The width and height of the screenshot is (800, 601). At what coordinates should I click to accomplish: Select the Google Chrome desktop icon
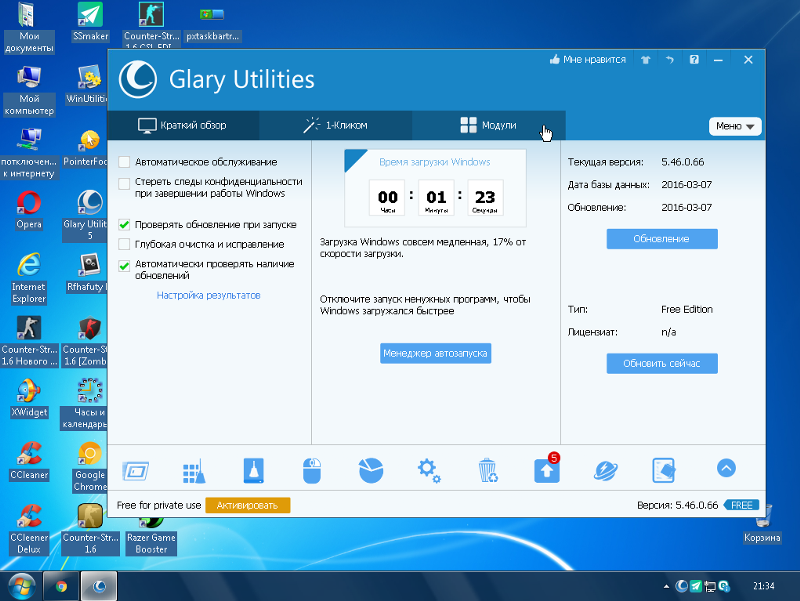pos(90,466)
